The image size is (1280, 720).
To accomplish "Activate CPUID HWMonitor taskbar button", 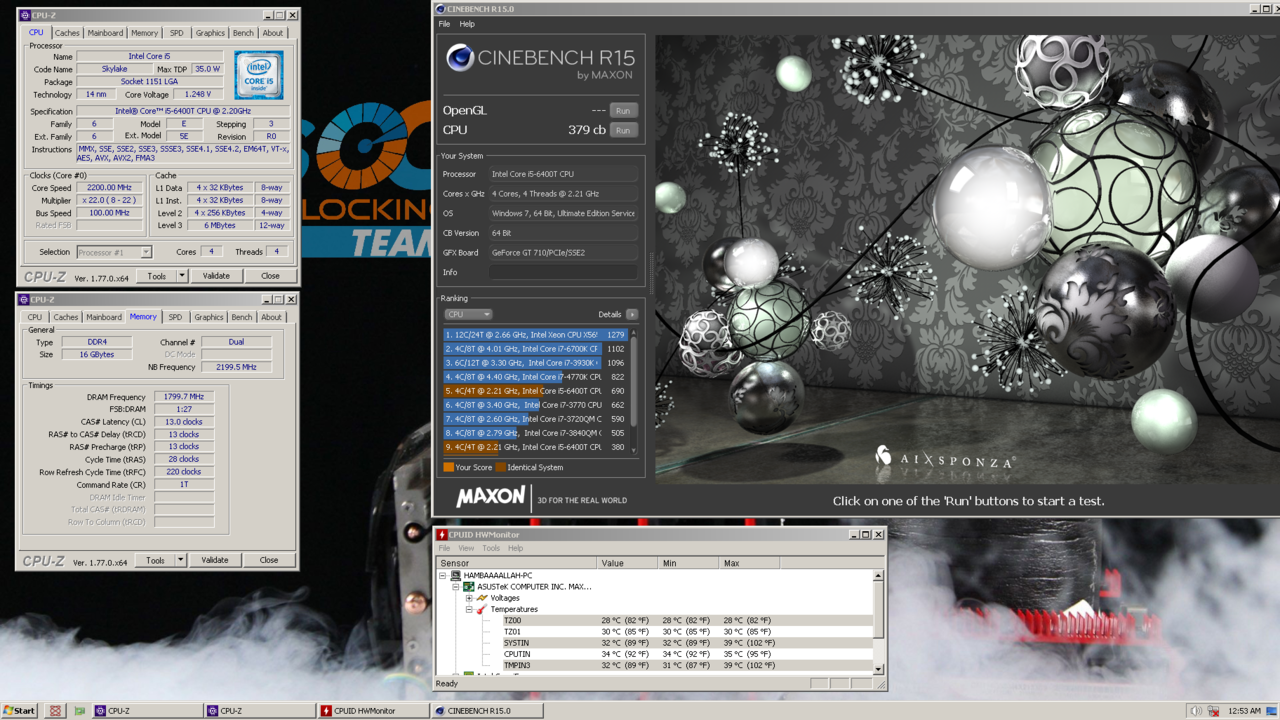I will (372, 711).
